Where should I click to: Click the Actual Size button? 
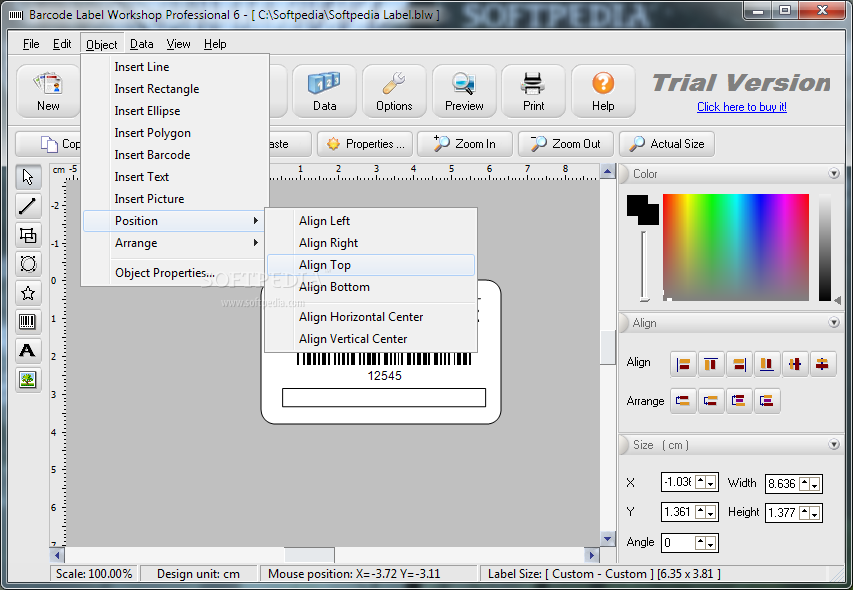pos(667,144)
